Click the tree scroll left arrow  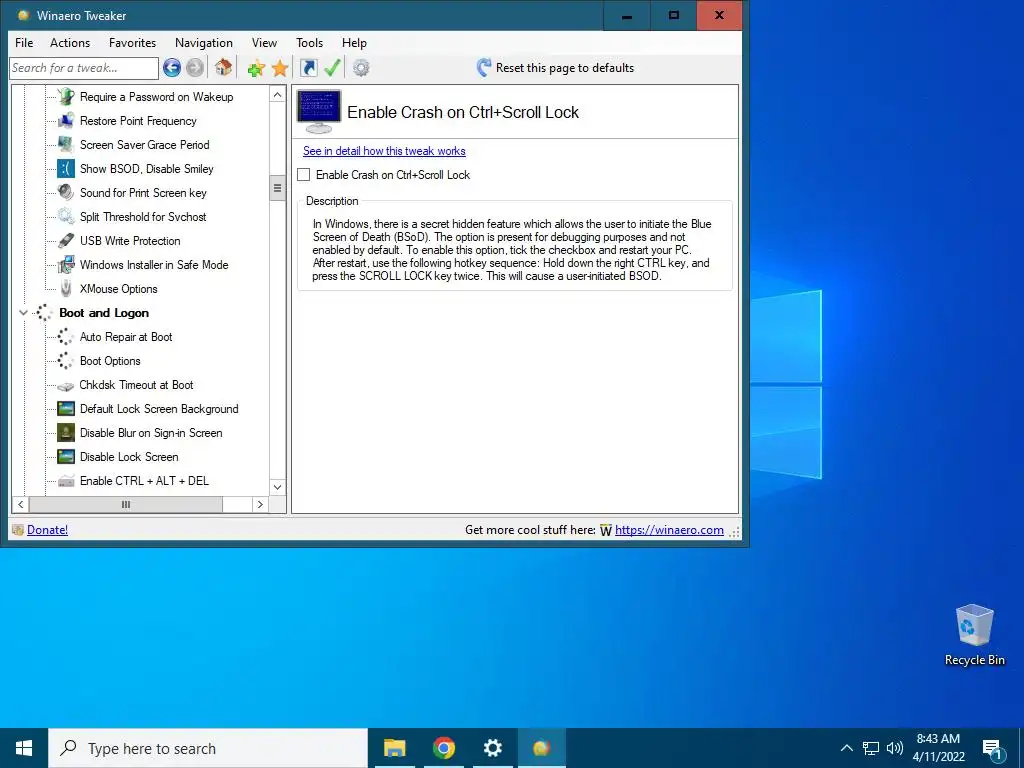pyautogui.click(x=20, y=504)
